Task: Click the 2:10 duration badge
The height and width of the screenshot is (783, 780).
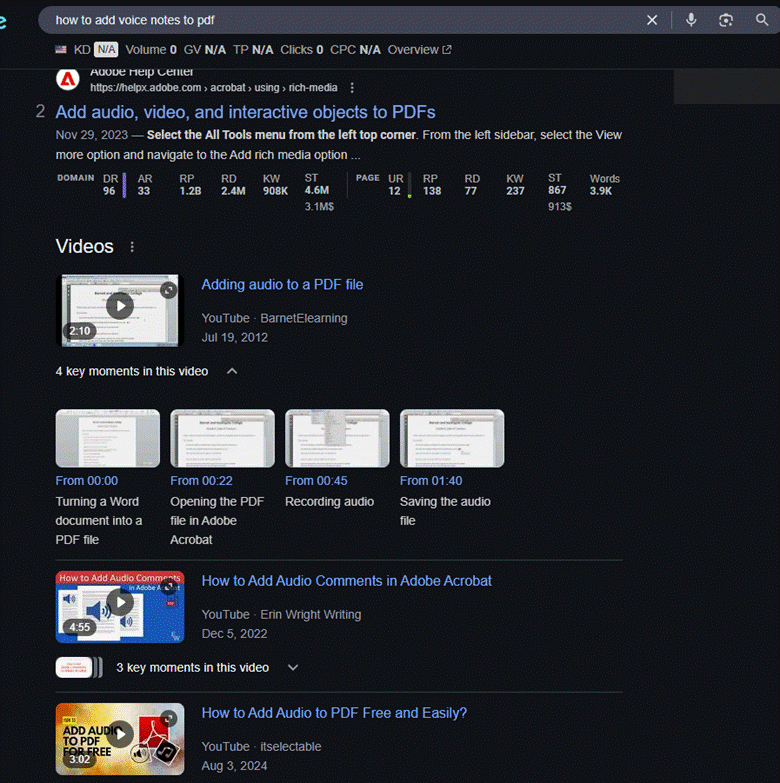Action: coord(79,331)
